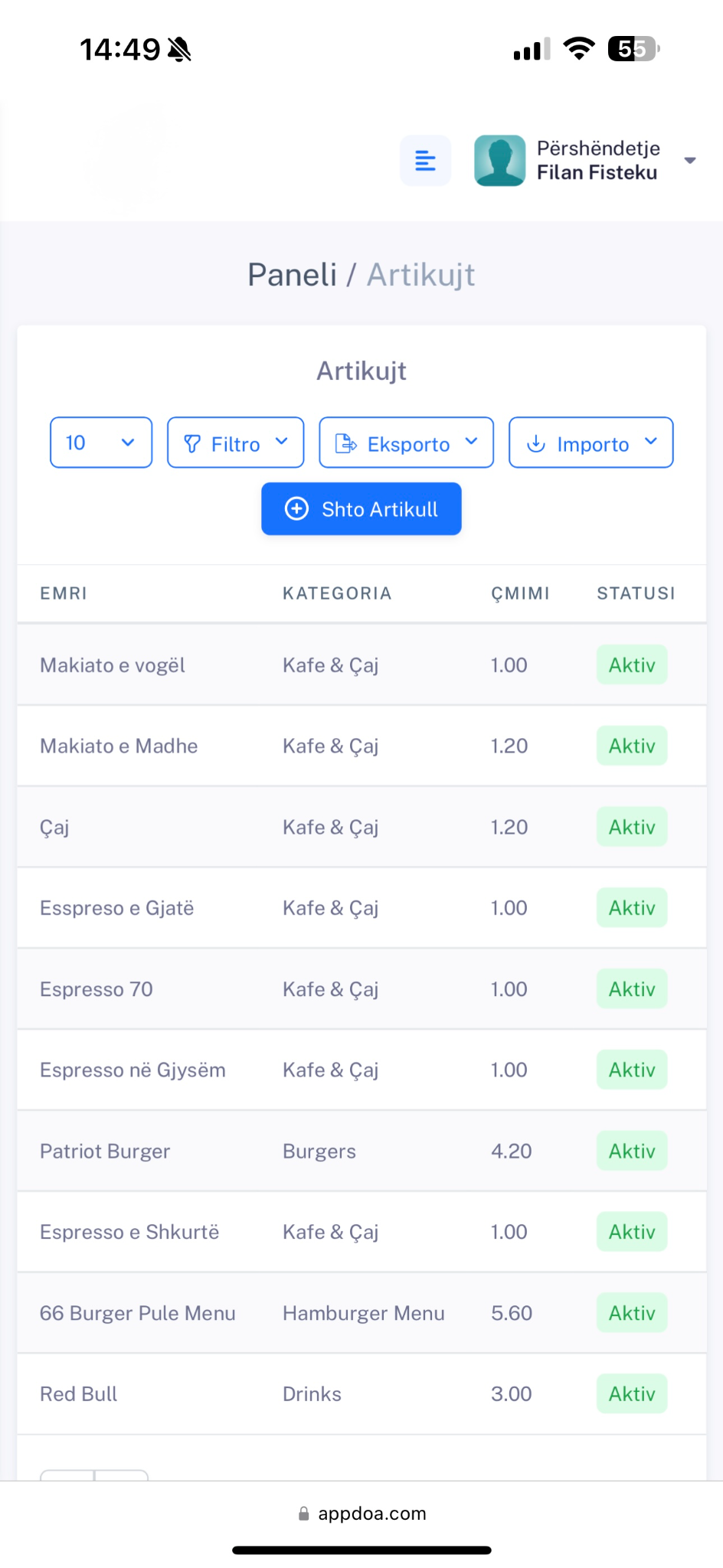
Task: Click the download icon in Importo
Action: [536, 443]
